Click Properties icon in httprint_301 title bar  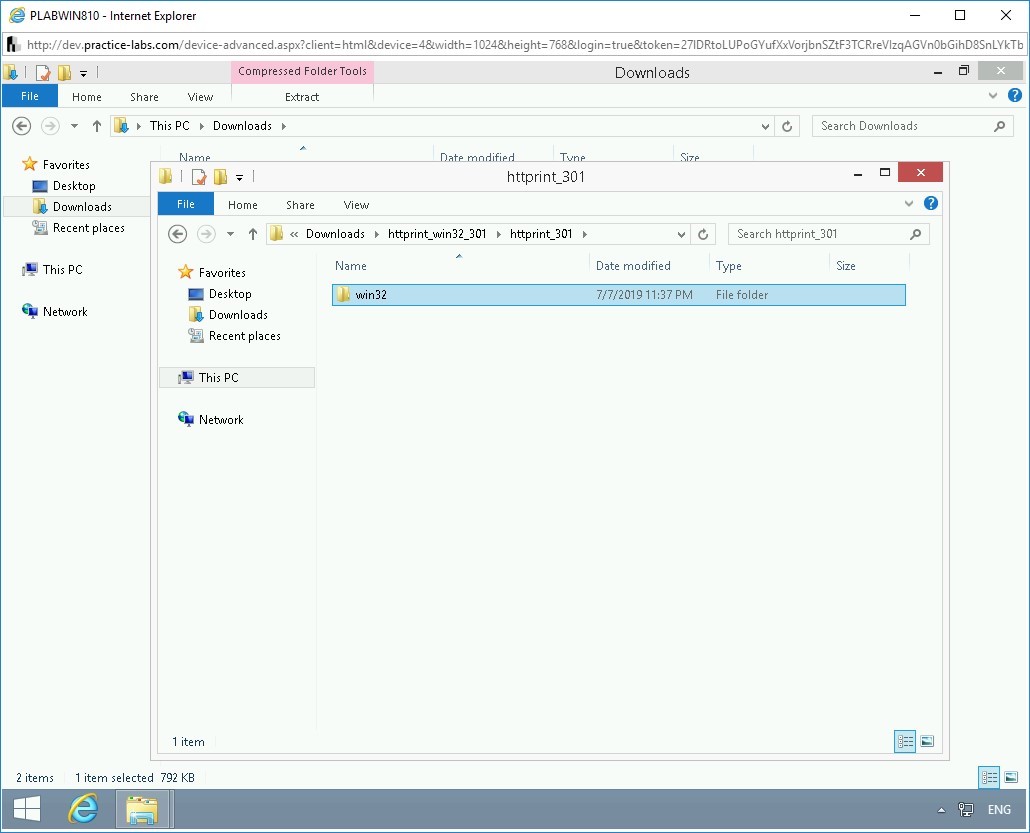point(199,177)
